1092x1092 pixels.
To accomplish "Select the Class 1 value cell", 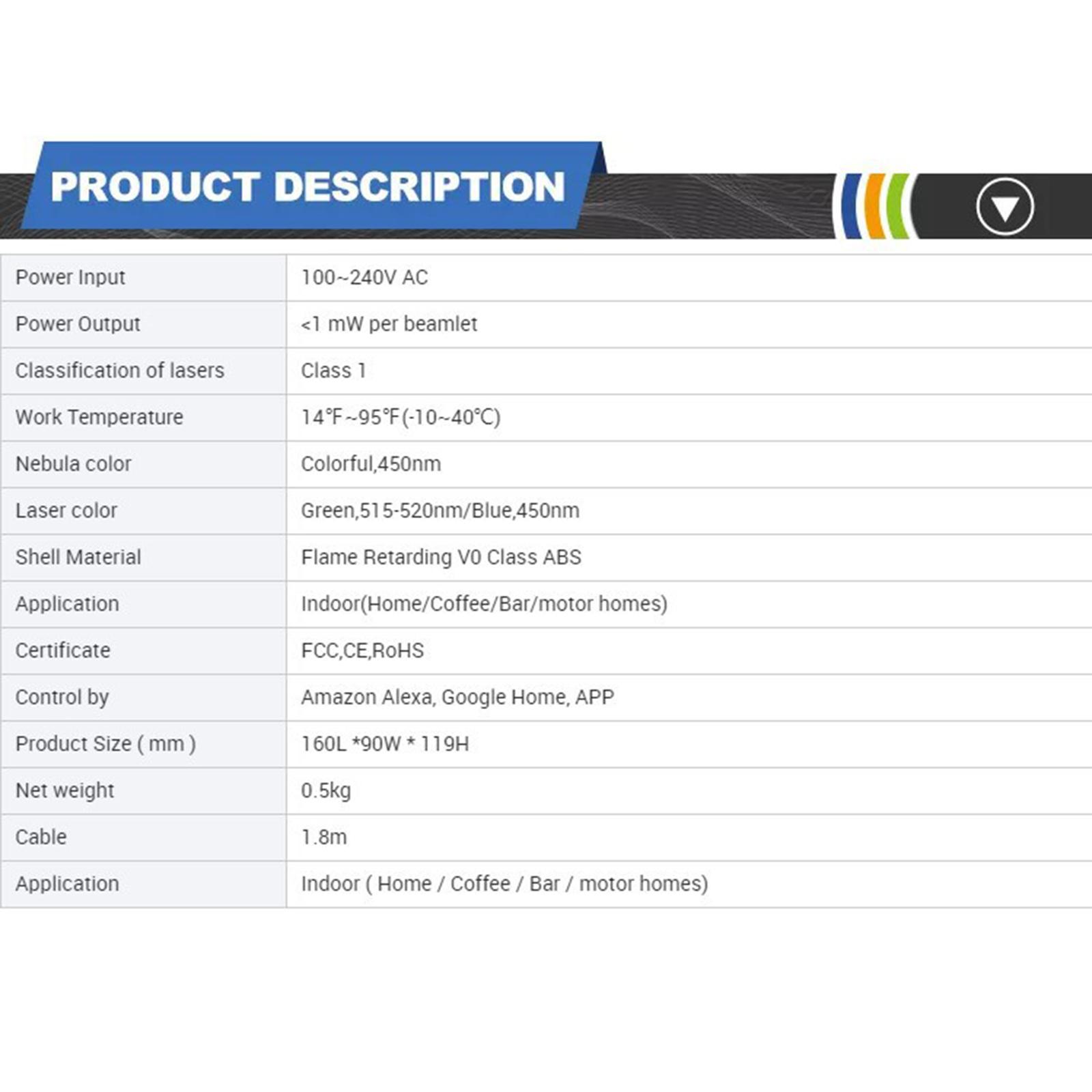I will [334, 371].
